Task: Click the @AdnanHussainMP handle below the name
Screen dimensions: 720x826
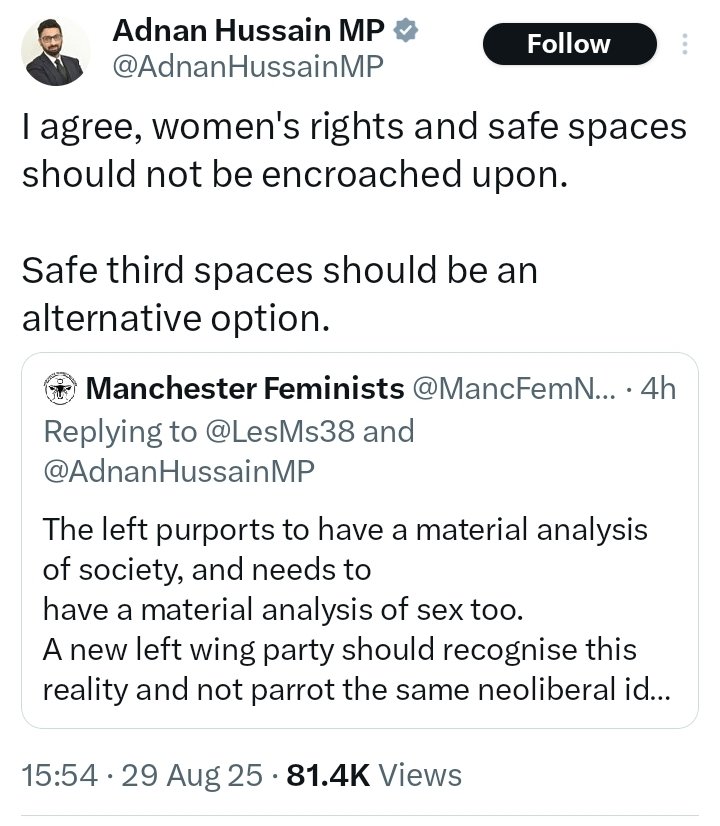Action: coord(248,67)
